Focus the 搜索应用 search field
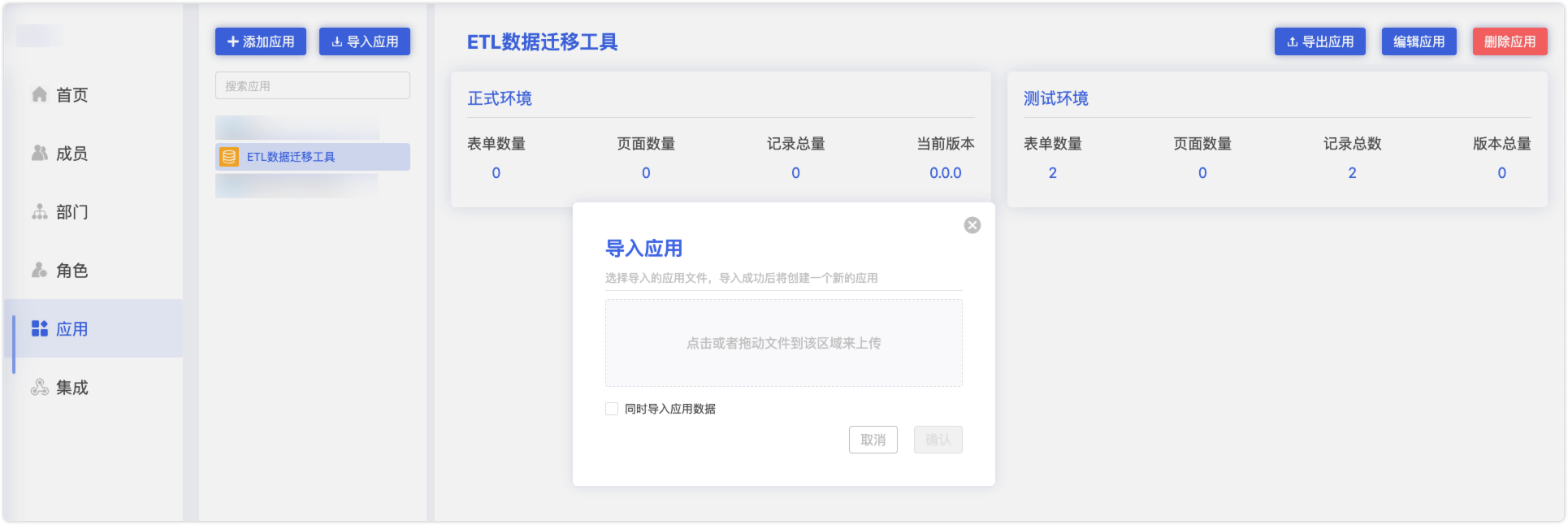Image resolution: width=1568 pixels, height=525 pixels. tap(312, 86)
